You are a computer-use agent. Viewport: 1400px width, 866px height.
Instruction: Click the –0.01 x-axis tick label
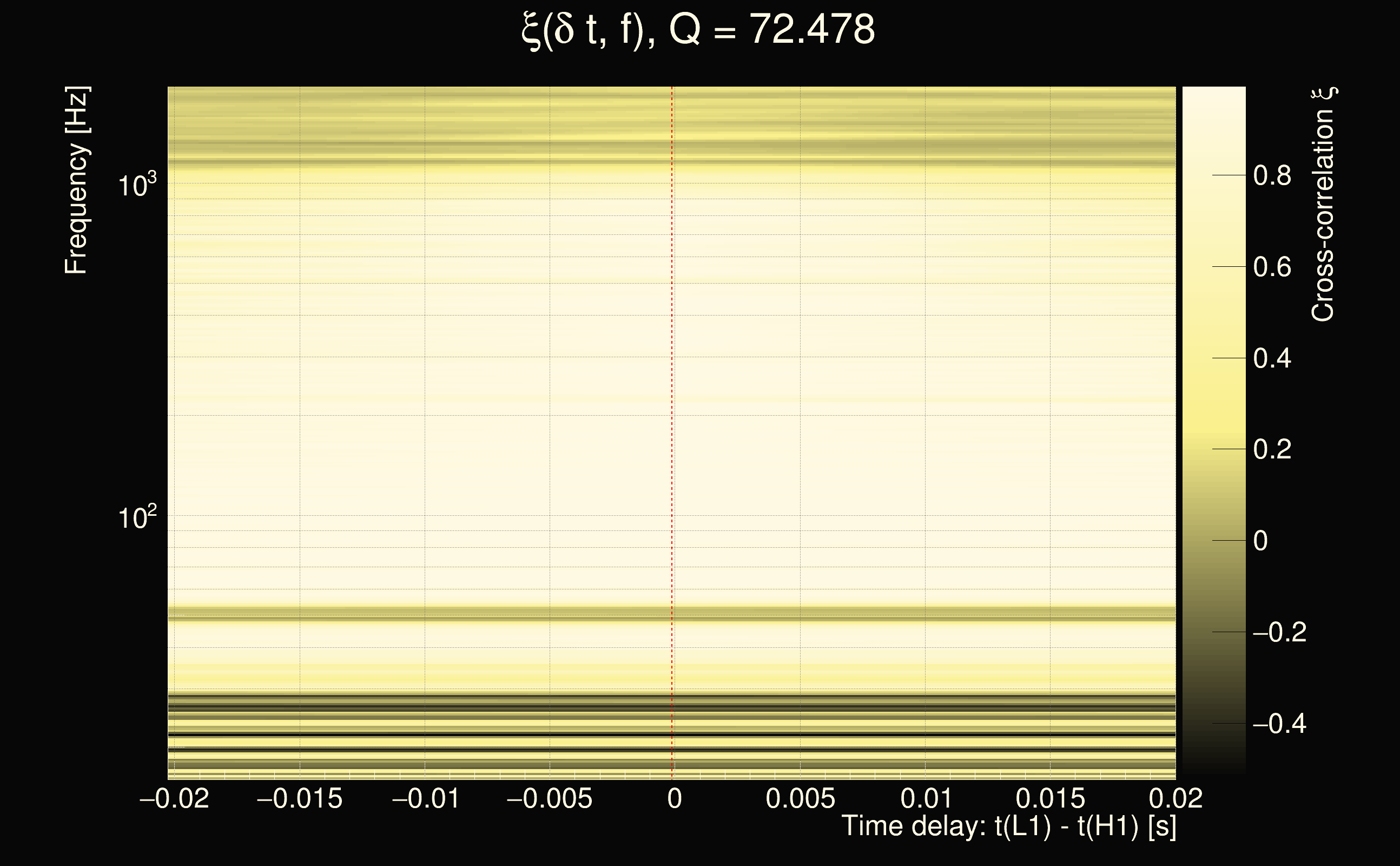pos(426,798)
